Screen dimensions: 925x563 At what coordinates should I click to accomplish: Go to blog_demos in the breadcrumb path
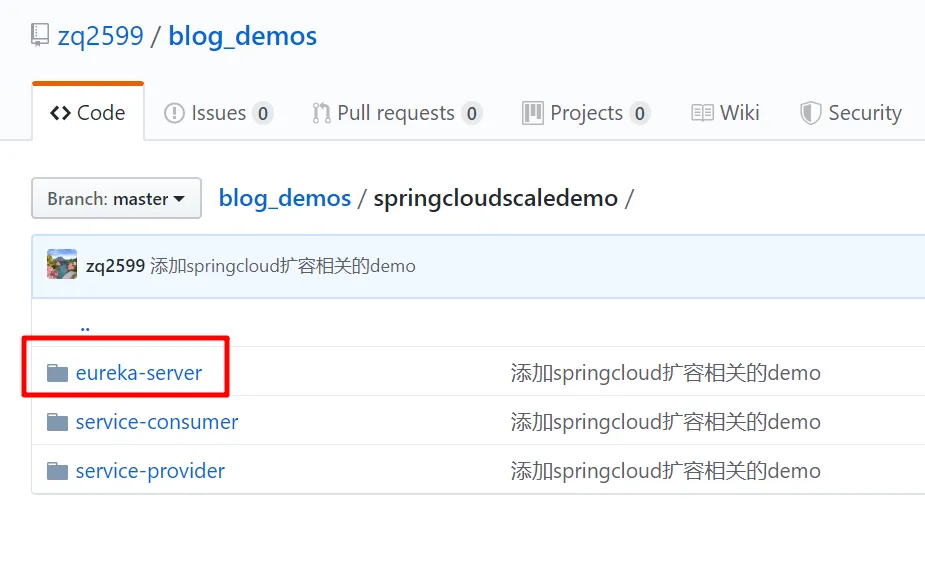point(284,198)
